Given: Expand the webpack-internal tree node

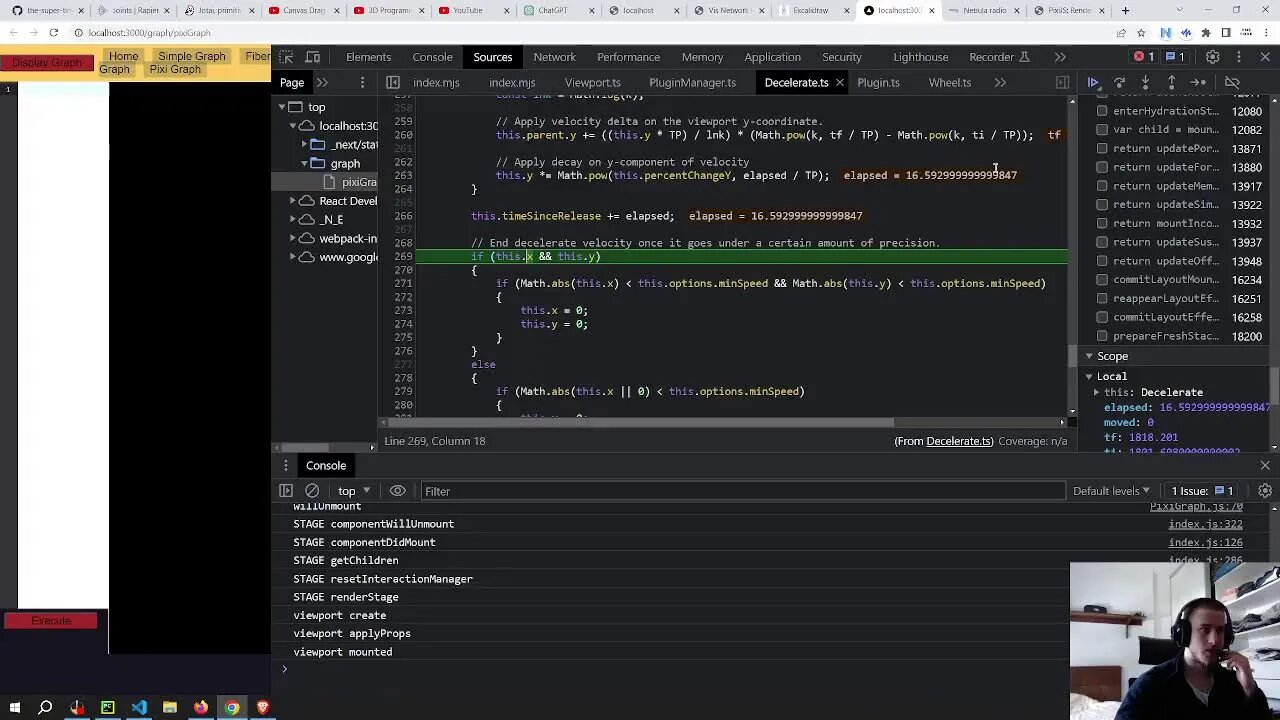Looking at the screenshot, I should (293, 238).
